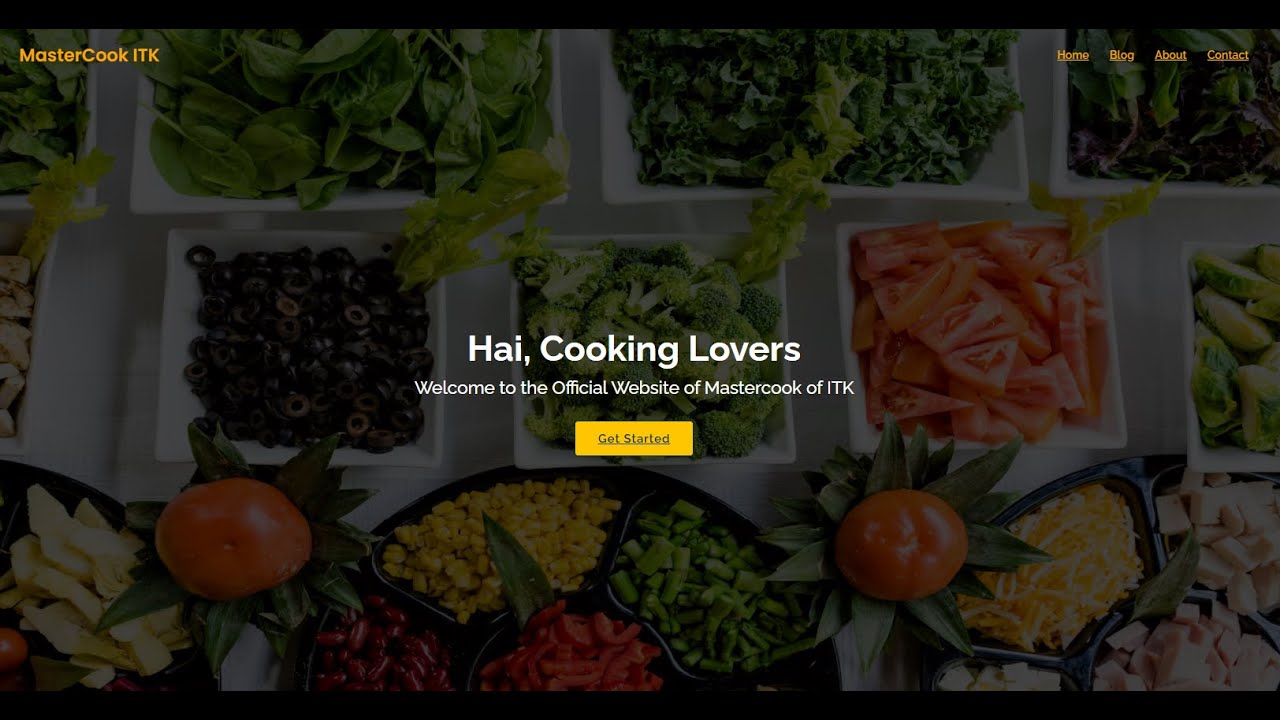Click the MasterCook ITK logo
This screenshot has width=1280, height=720.
89,55
